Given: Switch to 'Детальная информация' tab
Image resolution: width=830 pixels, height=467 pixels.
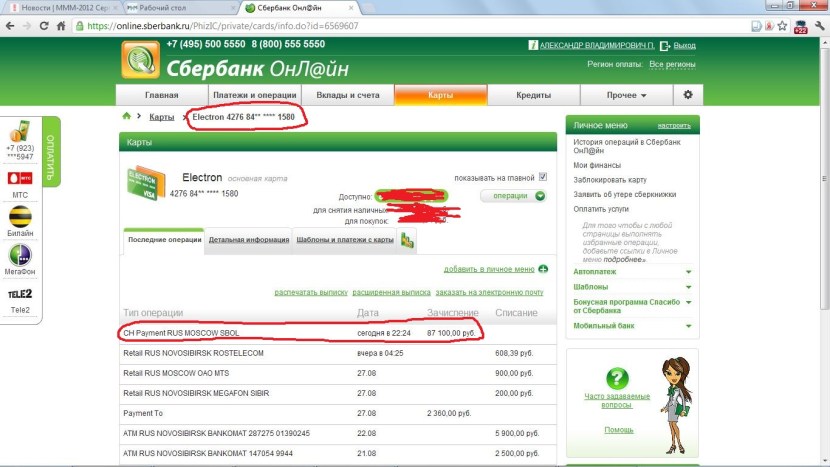Looking at the screenshot, I should tap(249, 240).
